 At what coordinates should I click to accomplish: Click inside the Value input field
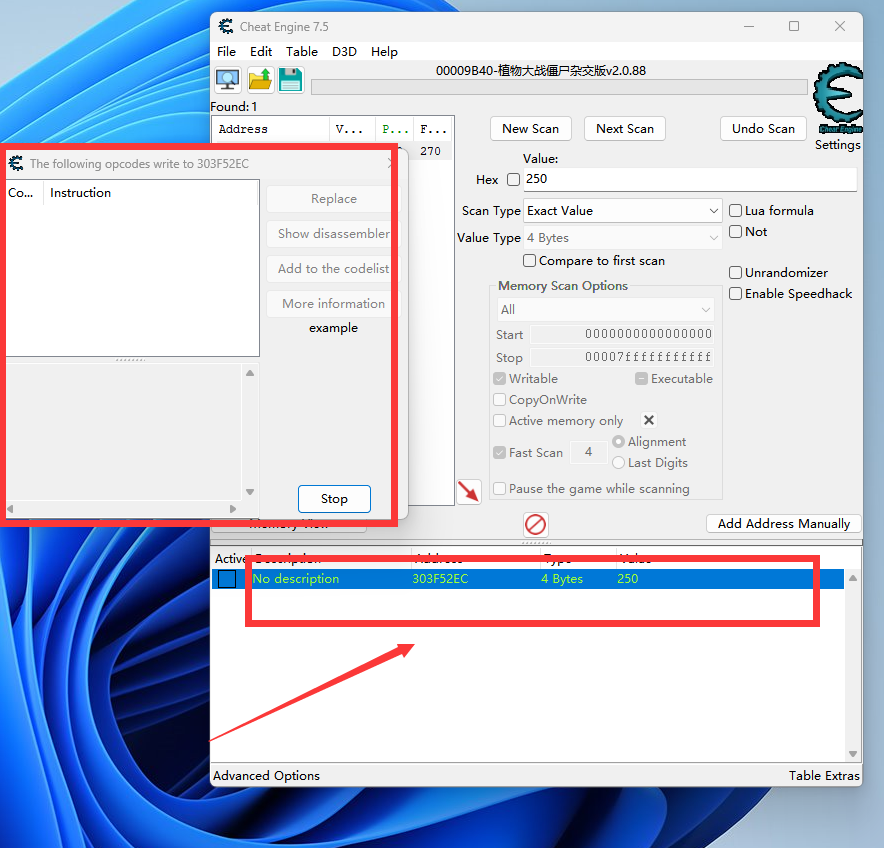pyautogui.click(x=689, y=180)
